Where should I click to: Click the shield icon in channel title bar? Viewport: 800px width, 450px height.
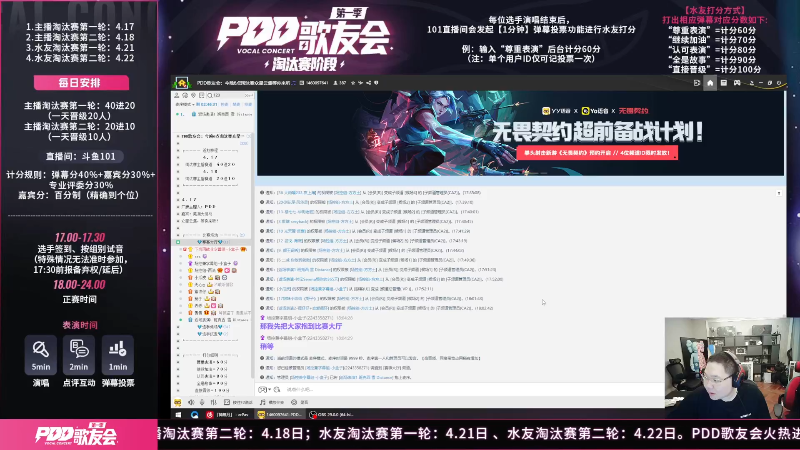tap(377, 83)
